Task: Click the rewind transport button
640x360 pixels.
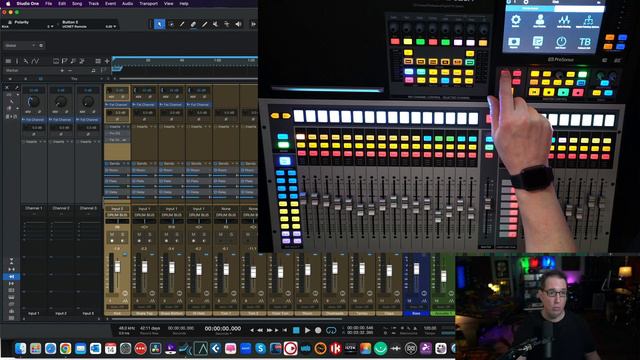Action: click(x=260, y=330)
